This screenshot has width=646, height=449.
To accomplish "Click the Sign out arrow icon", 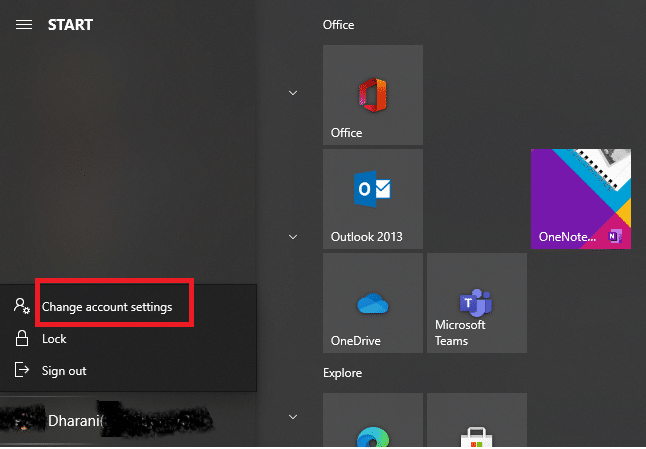I will point(22,370).
